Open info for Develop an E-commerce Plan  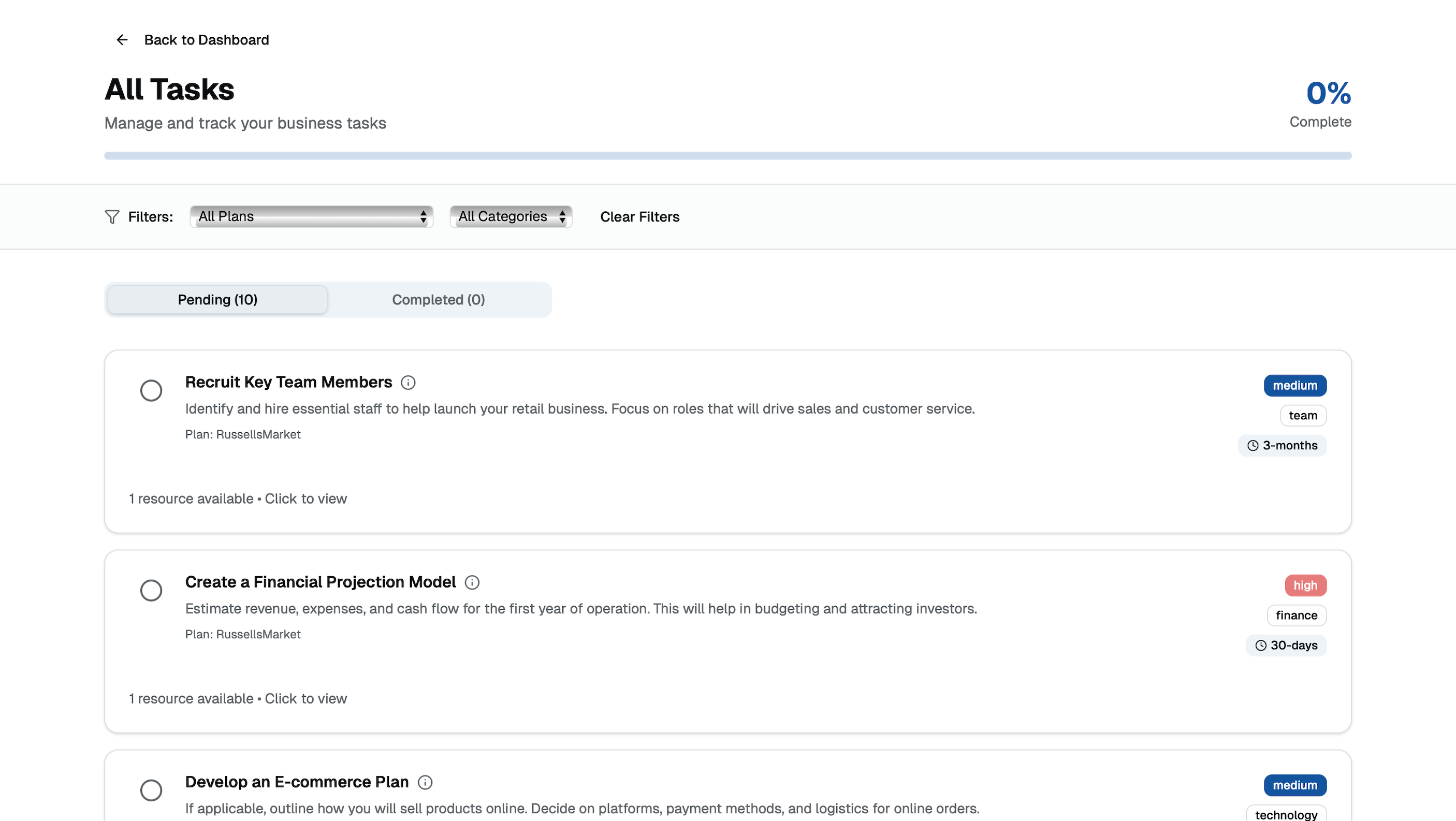(x=425, y=782)
